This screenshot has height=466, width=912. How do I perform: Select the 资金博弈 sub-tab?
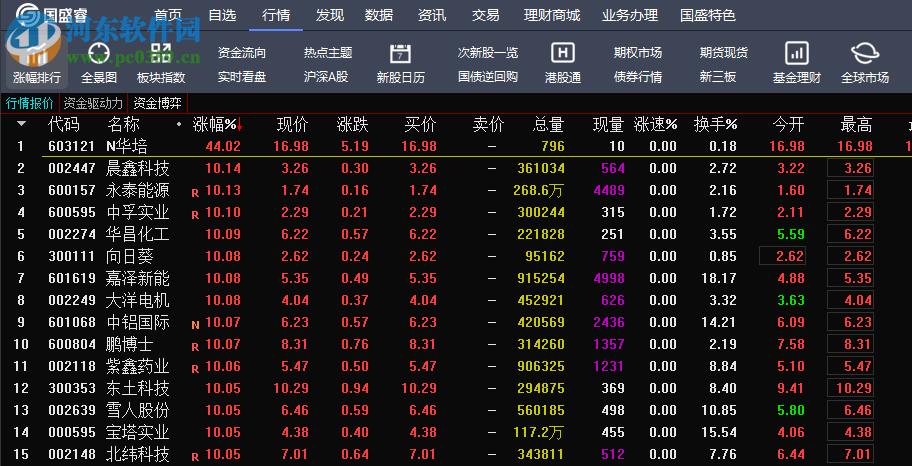[x=158, y=104]
